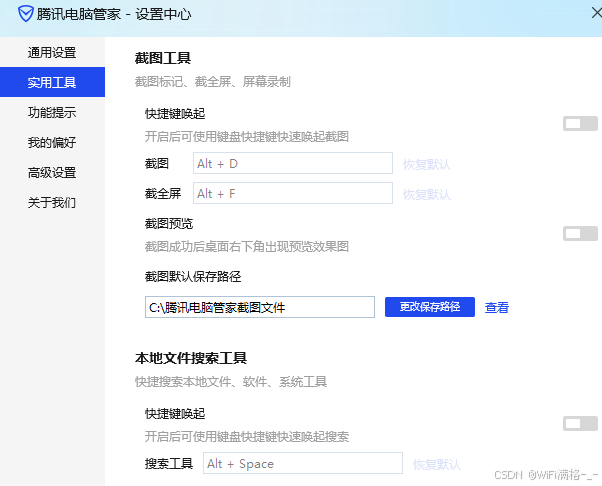The image size is (602, 486).
Task: Click the 搜索工具 field label
Action: (x=169, y=463)
